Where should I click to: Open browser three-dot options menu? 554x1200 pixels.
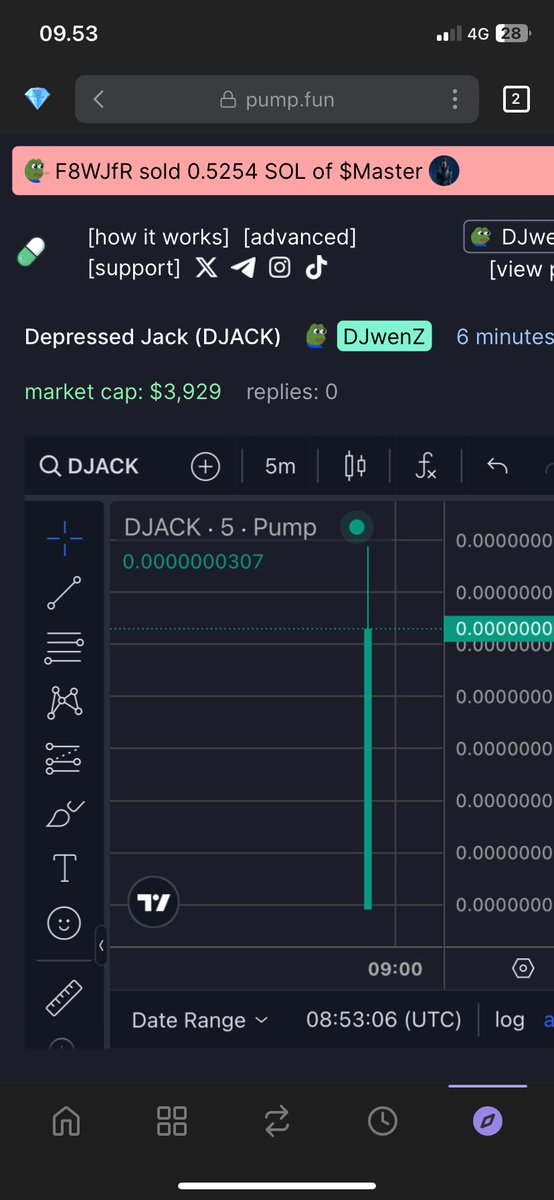point(455,99)
